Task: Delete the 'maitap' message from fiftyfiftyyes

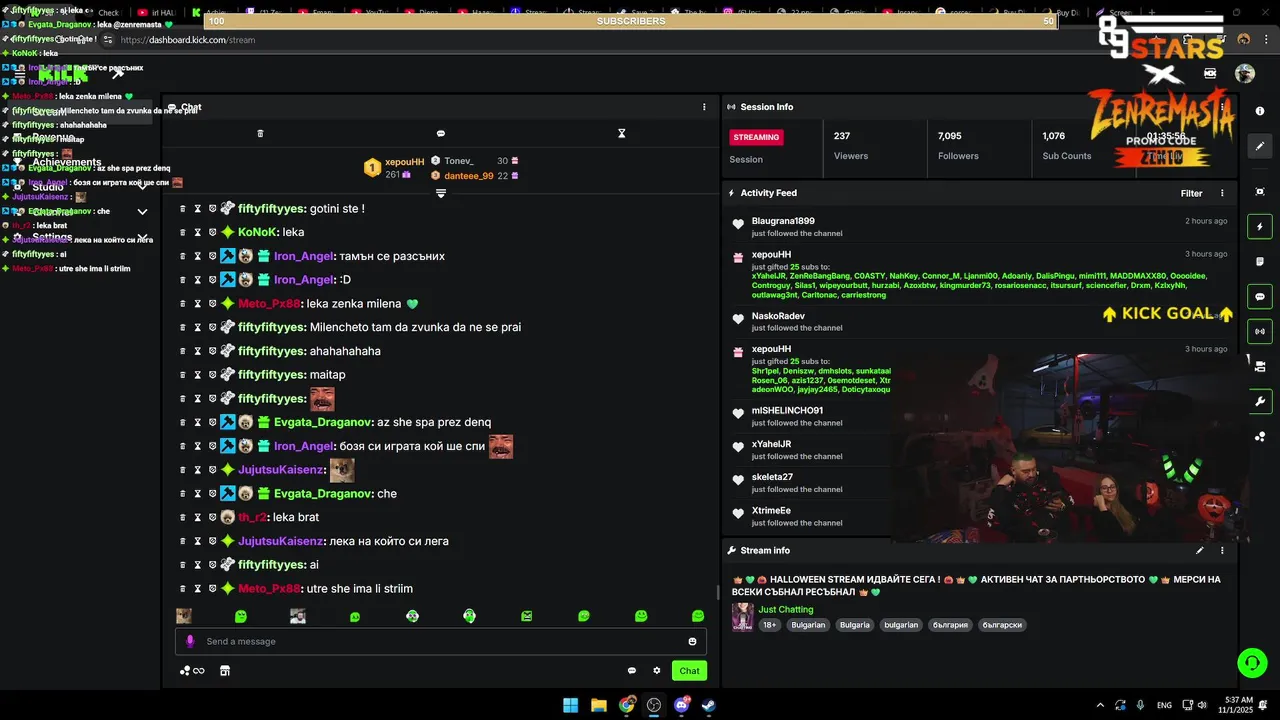Action: coord(182,374)
